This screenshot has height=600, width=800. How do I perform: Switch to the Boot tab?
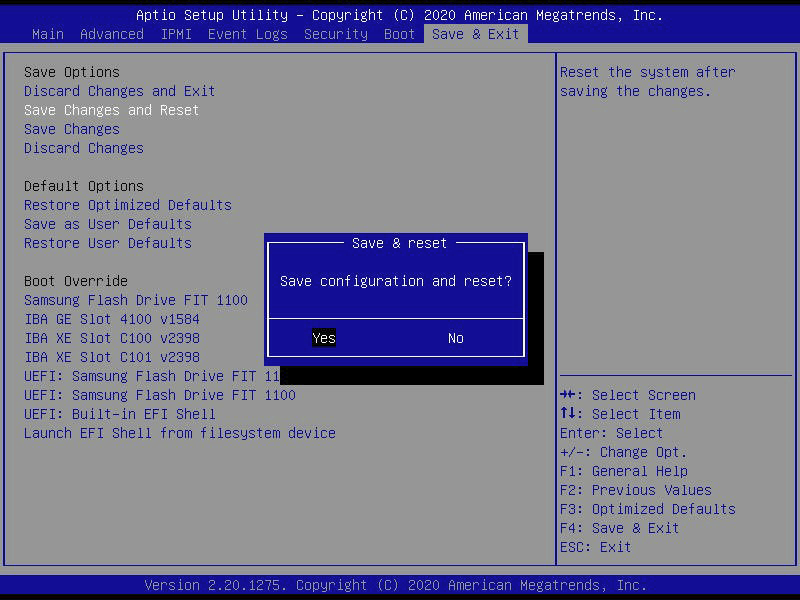(x=399, y=34)
